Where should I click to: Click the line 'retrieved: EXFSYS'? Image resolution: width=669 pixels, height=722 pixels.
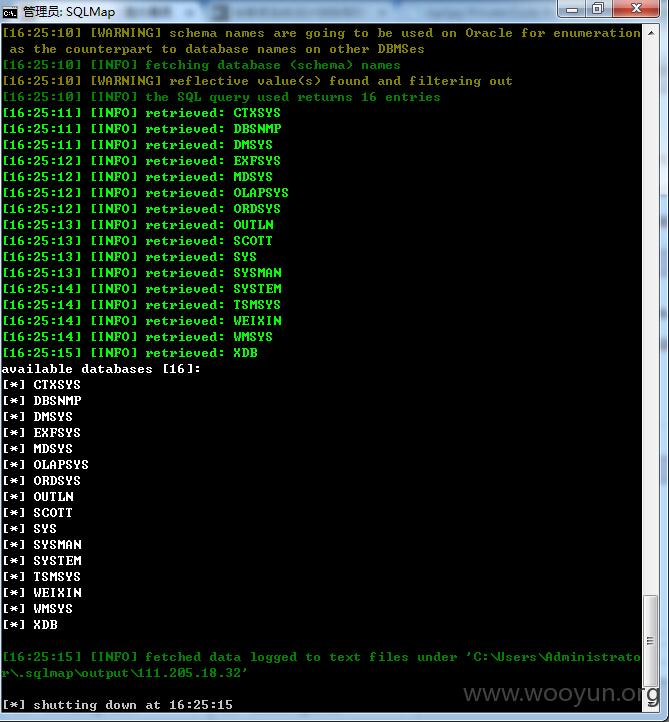[x=141, y=161]
